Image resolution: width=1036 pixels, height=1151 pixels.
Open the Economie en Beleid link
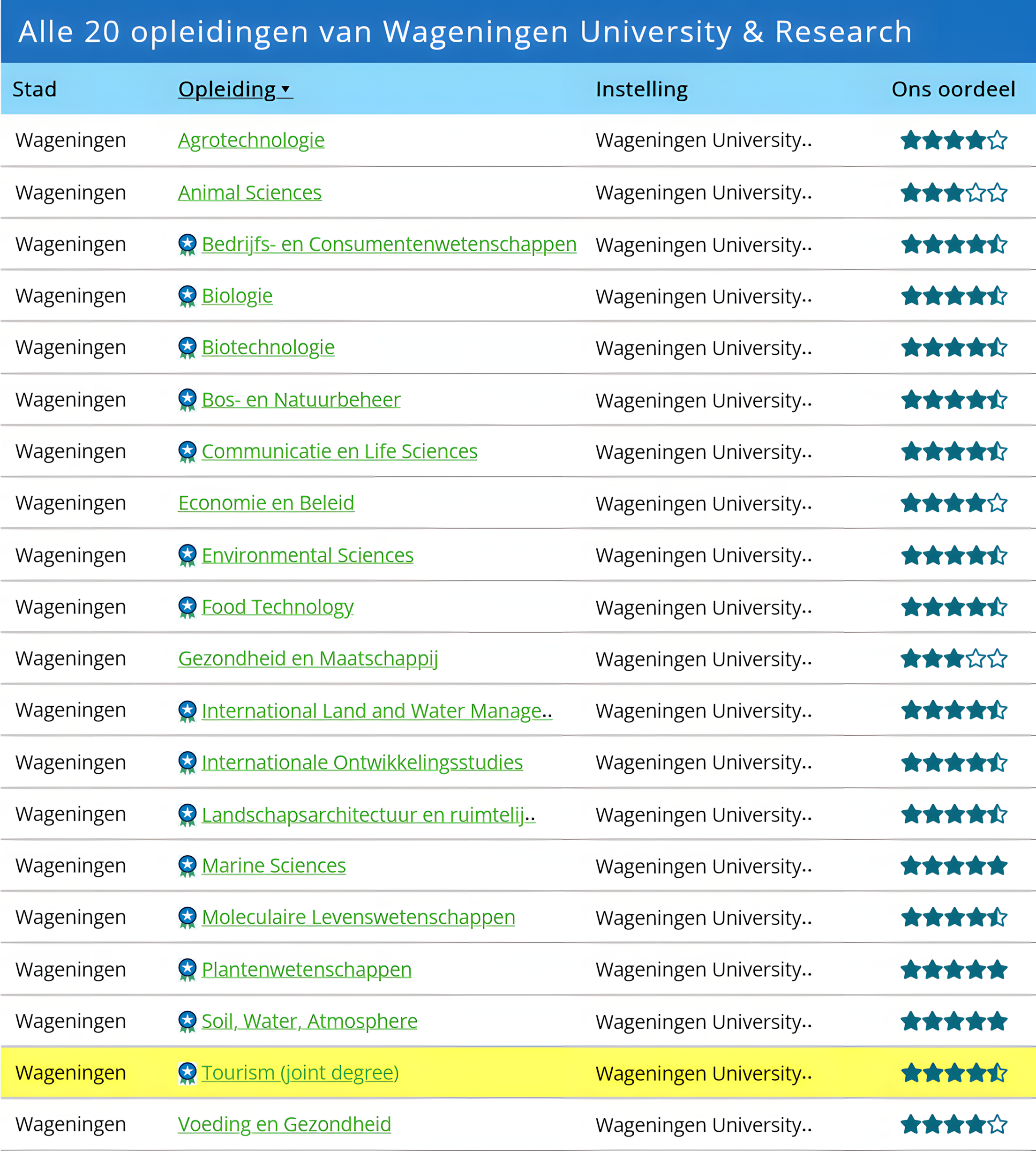pos(266,503)
